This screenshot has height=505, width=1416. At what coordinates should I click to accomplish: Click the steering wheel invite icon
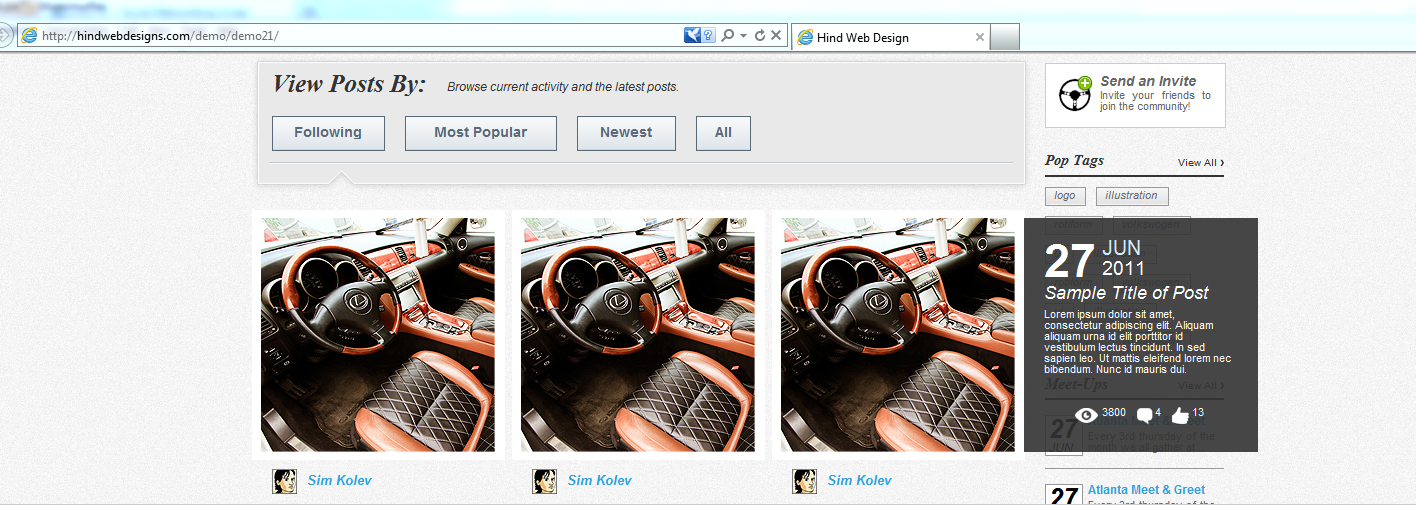coord(1076,94)
